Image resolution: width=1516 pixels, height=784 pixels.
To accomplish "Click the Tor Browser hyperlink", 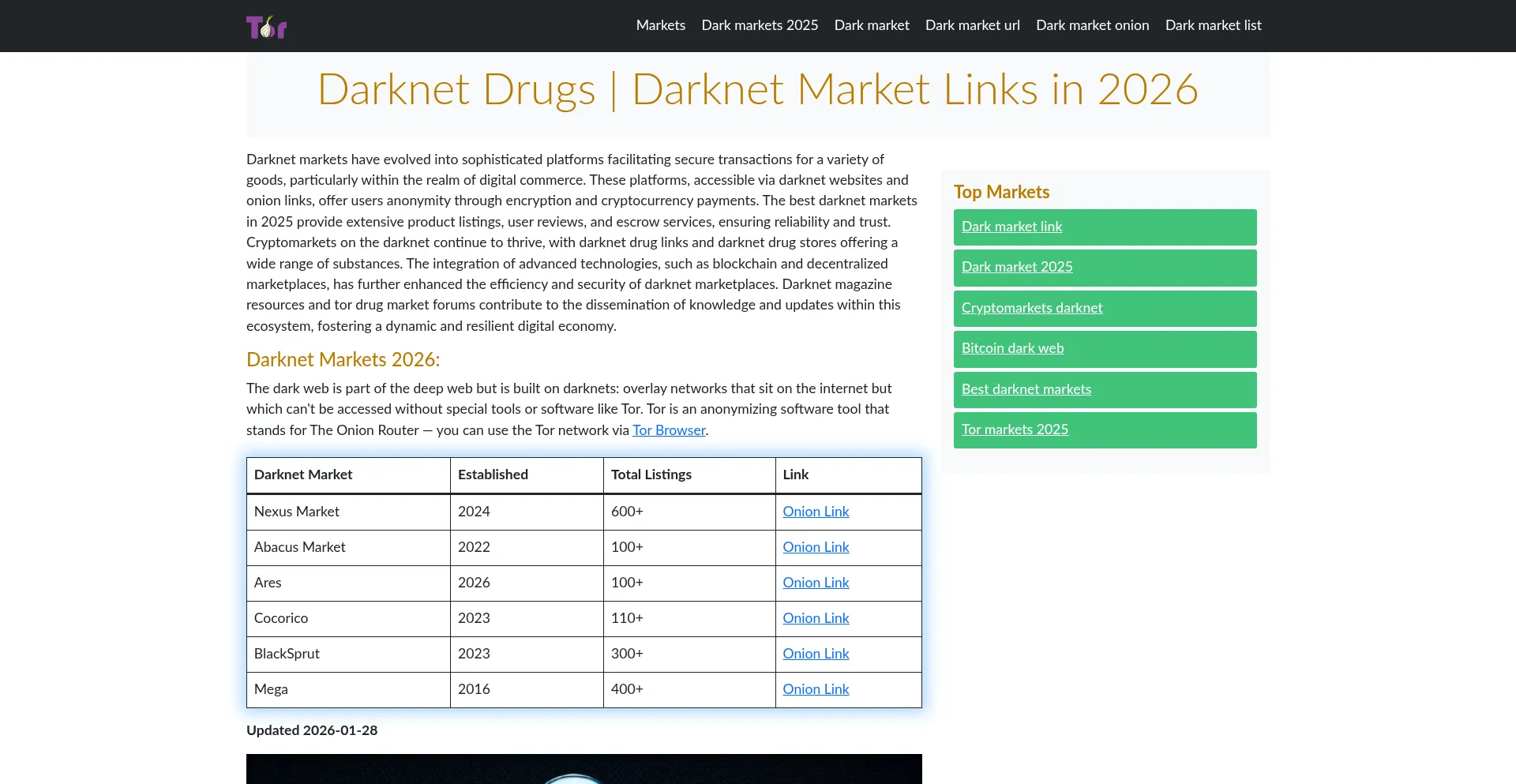I will coord(669,430).
